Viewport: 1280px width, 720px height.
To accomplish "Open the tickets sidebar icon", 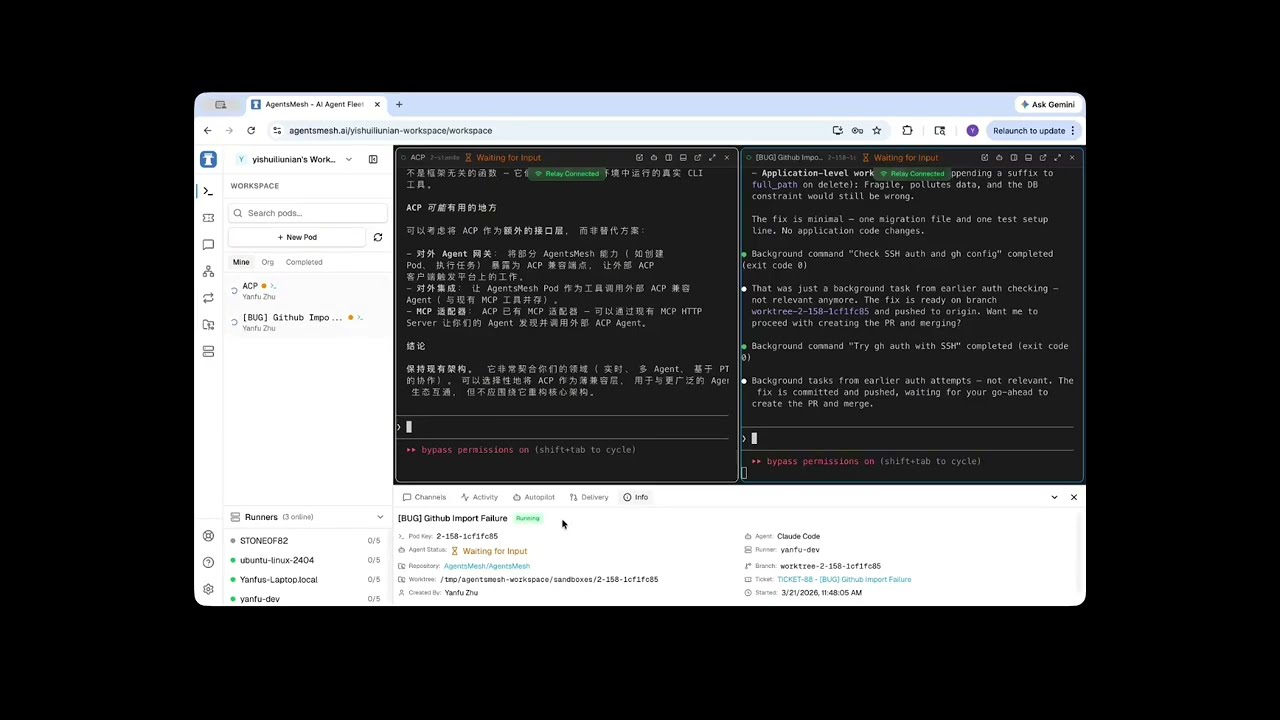I will (x=208, y=218).
